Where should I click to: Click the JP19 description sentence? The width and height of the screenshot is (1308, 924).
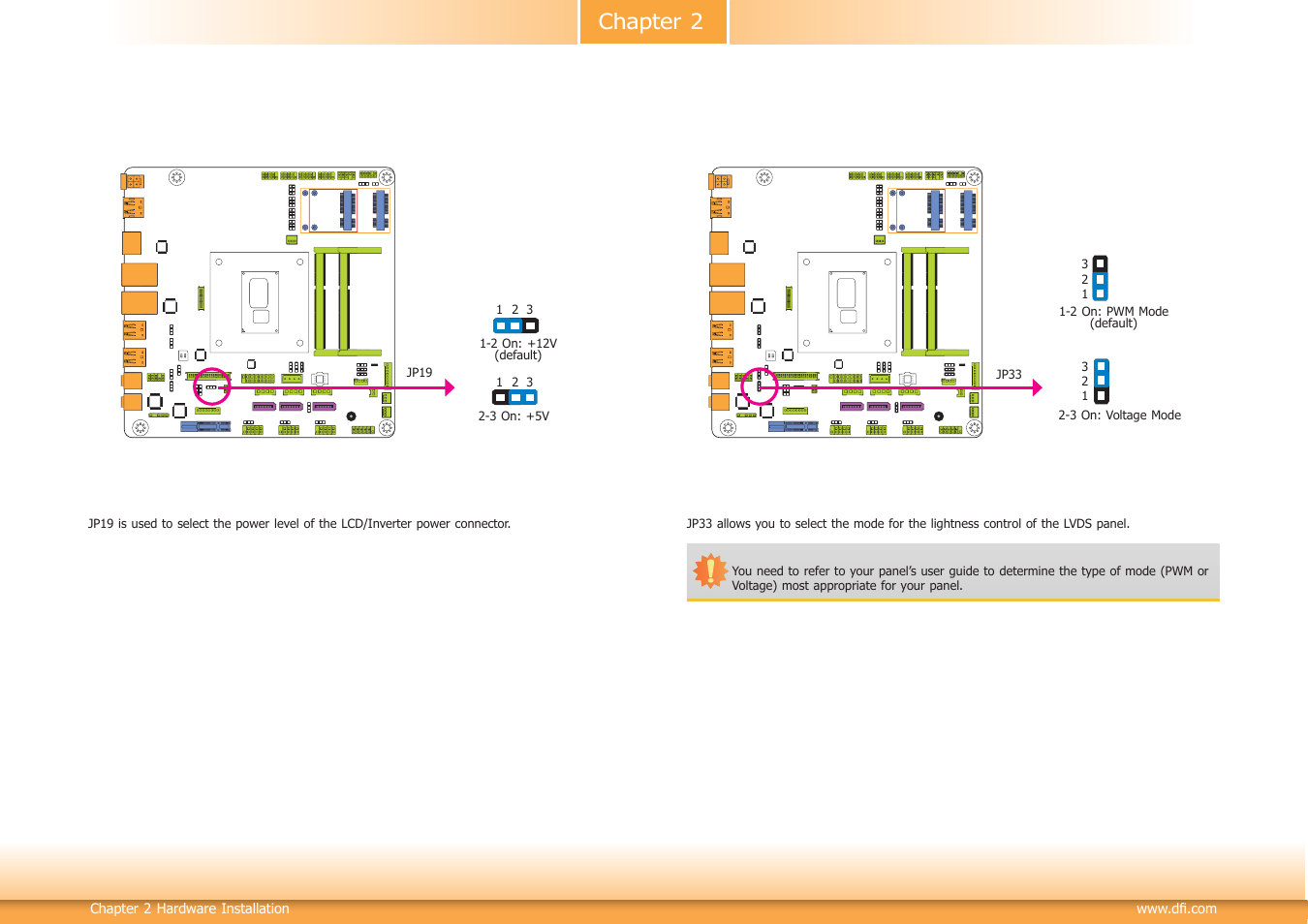[299, 524]
